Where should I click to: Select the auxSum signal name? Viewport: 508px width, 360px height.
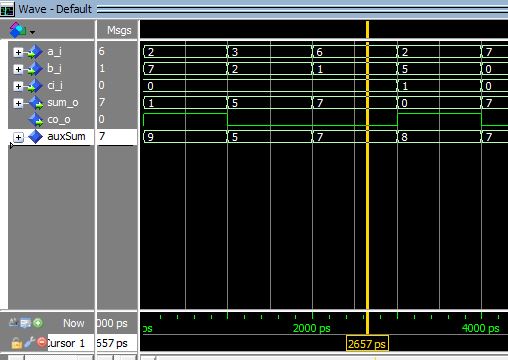coord(66,136)
